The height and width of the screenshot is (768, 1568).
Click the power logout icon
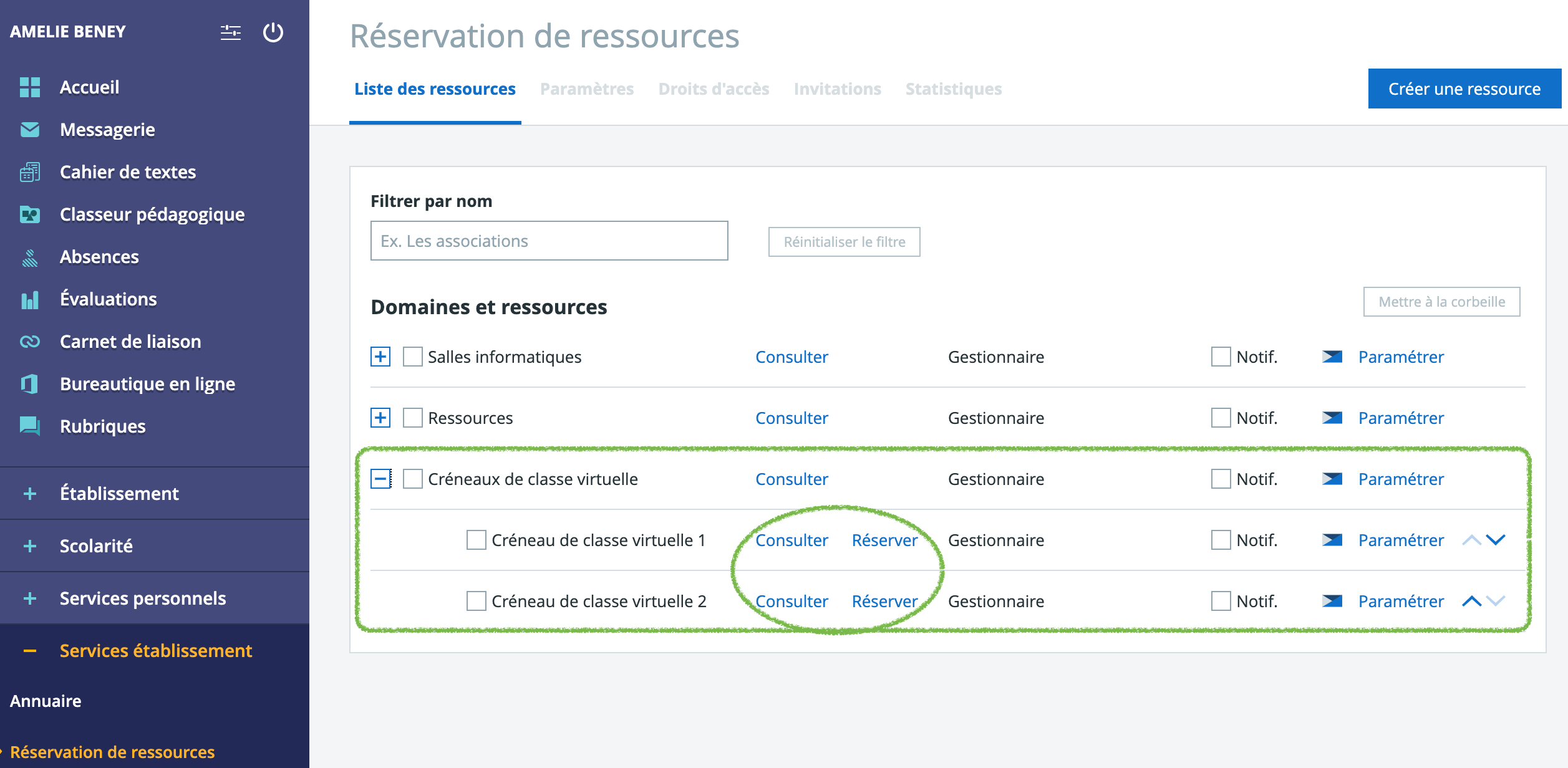[x=273, y=32]
